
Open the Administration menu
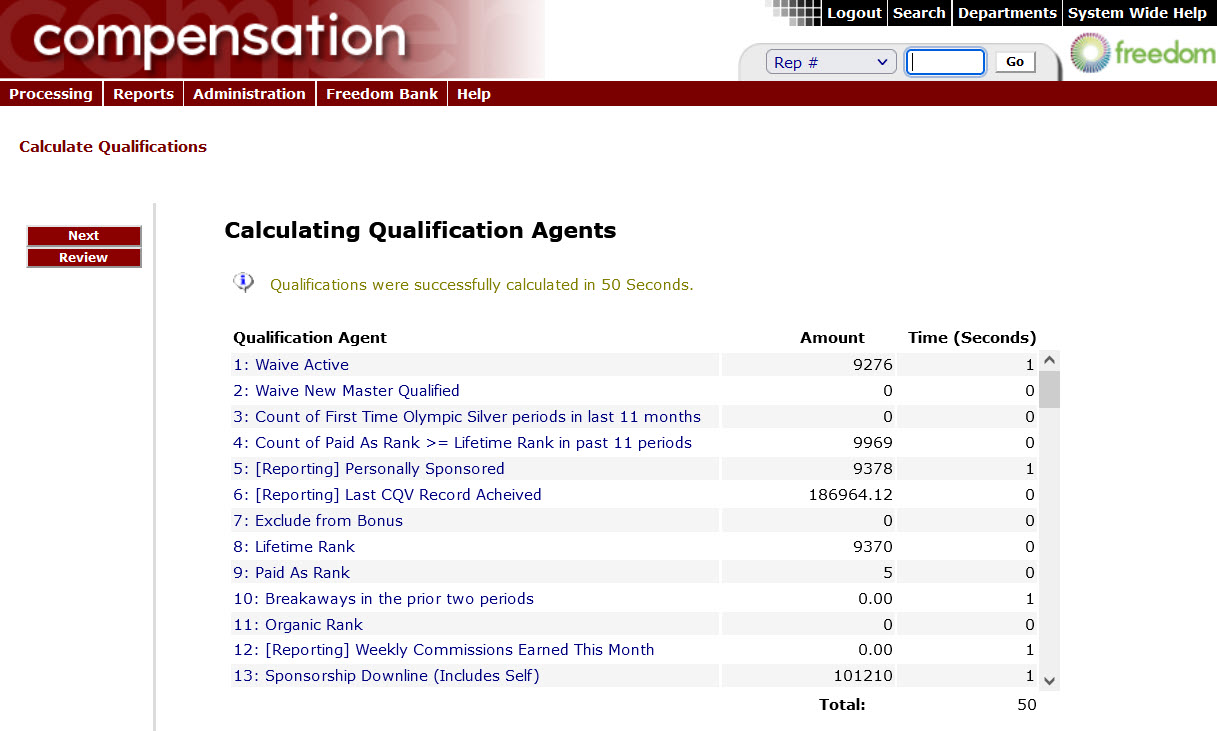tap(249, 94)
